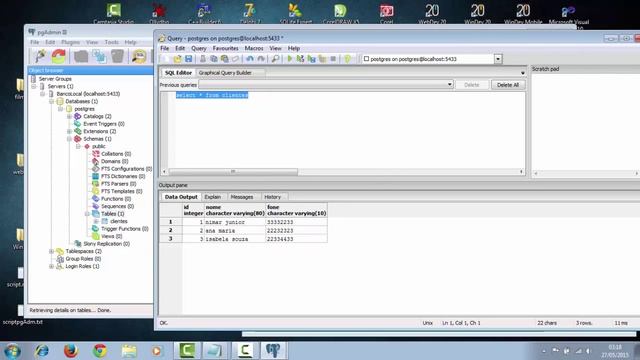Expand the Extensions (2) tree node
Screen dimensions: 640x360
(x=69, y=131)
